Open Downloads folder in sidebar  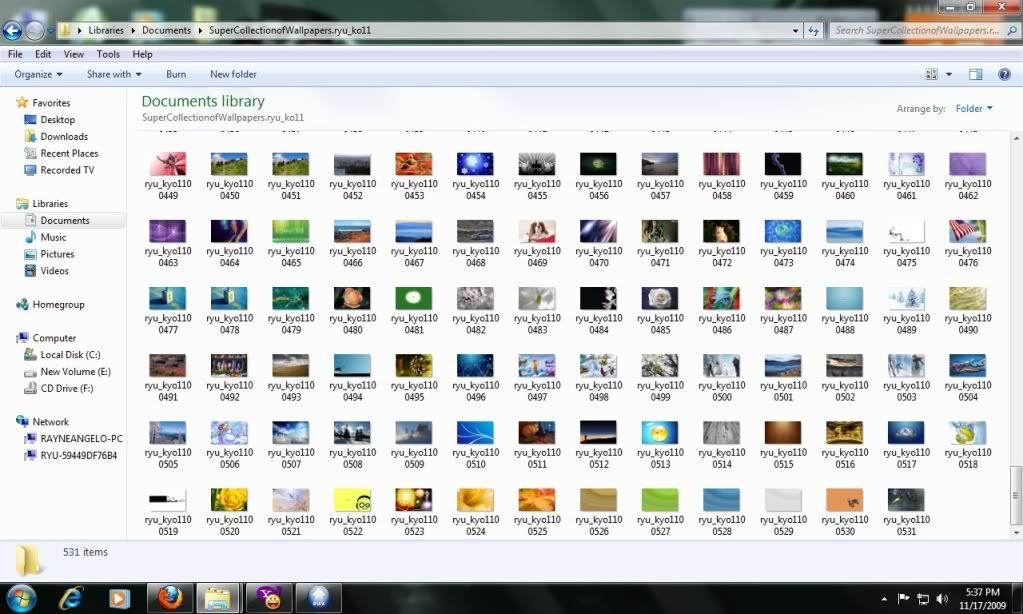click(x=64, y=137)
